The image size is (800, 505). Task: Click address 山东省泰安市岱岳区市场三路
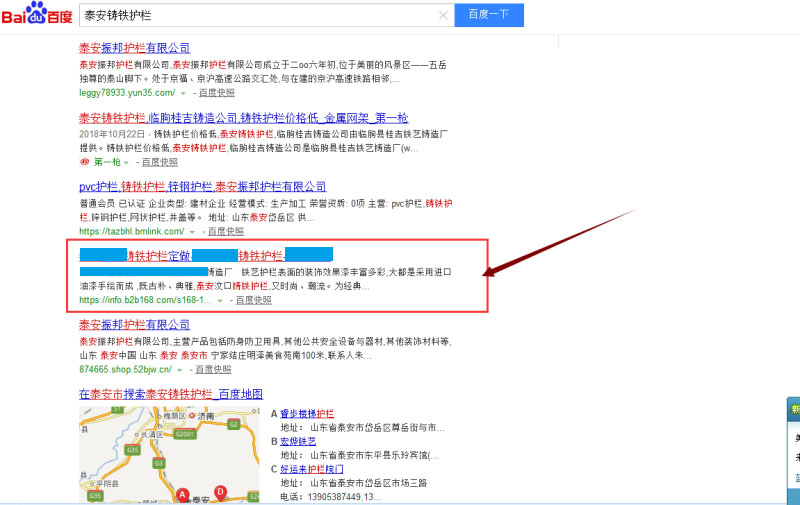[x=368, y=483]
